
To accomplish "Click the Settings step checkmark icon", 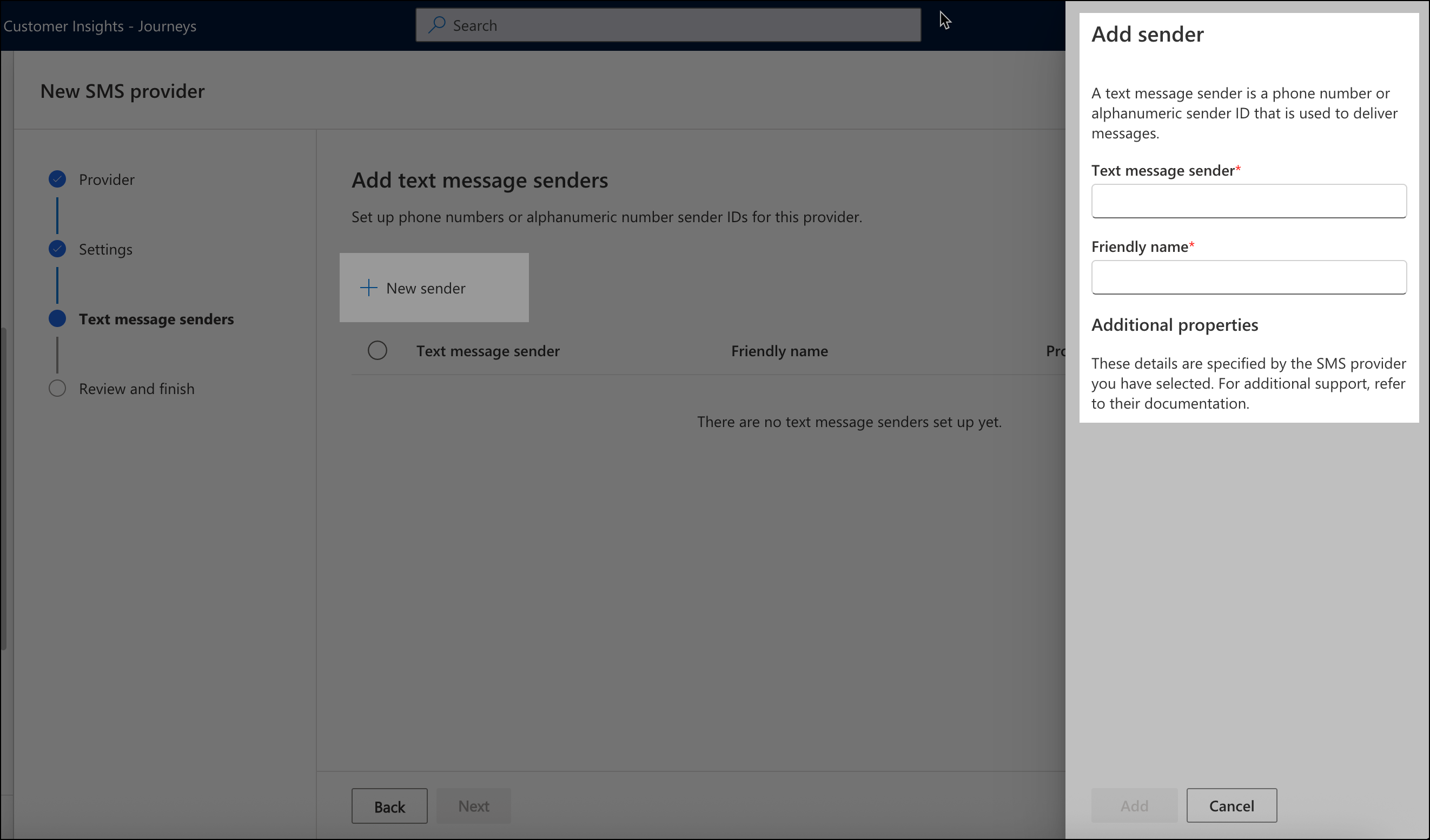I will pyautogui.click(x=57, y=249).
